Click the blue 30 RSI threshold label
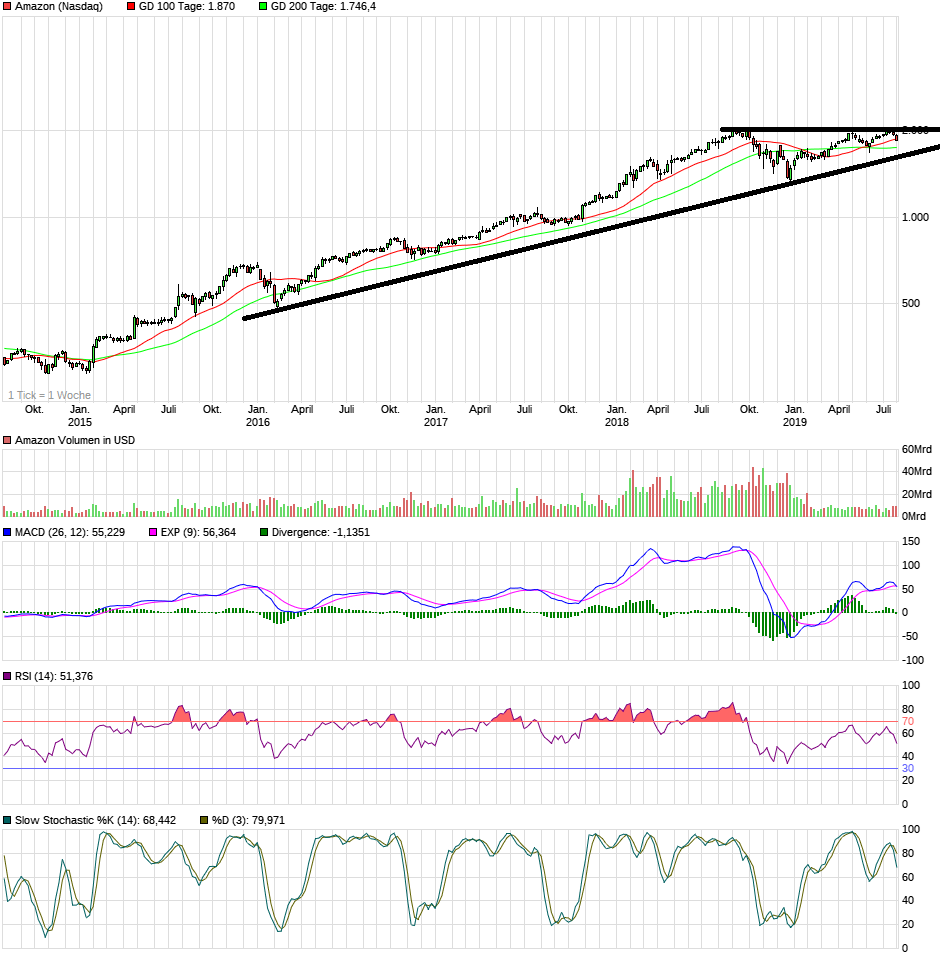 [x=908, y=769]
